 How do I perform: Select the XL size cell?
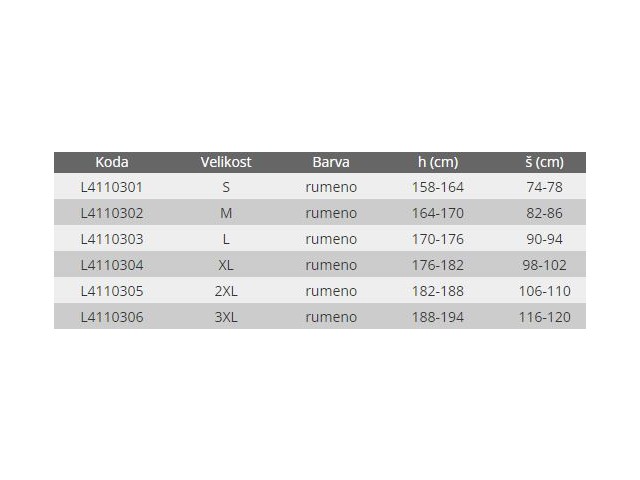[x=226, y=265]
